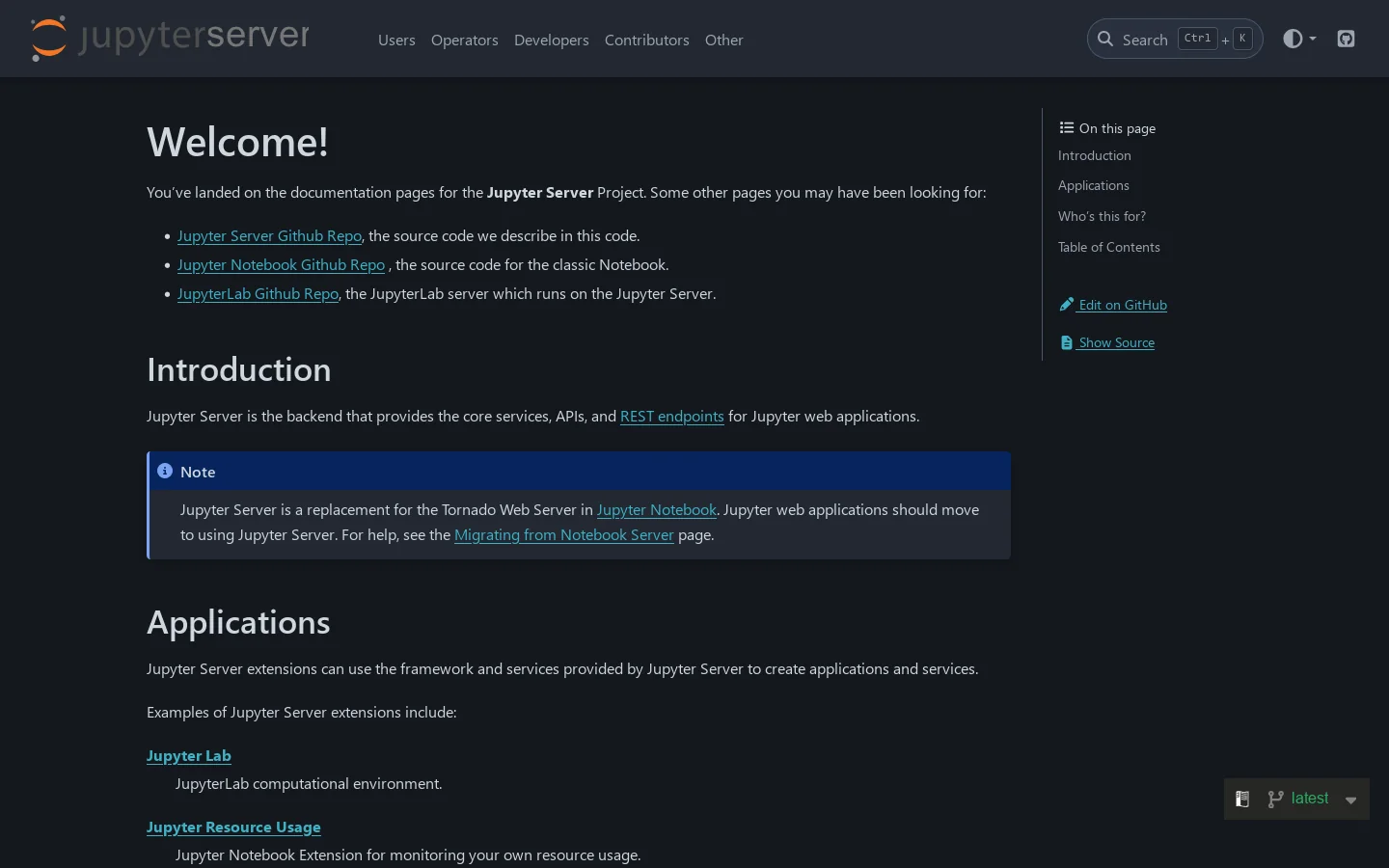Open the Jupyter Resource Usage link
Screen dimensions: 1389x868
233,827
